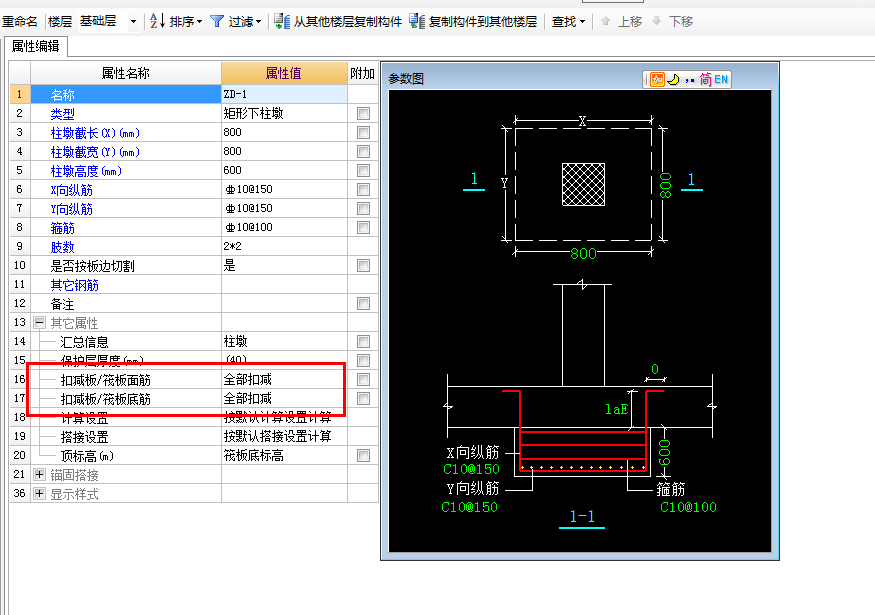Expand the 显示样式 group
Image resolution: width=875 pixels, height=615 pixels.
pyautogui.click(x=39, y=493)
